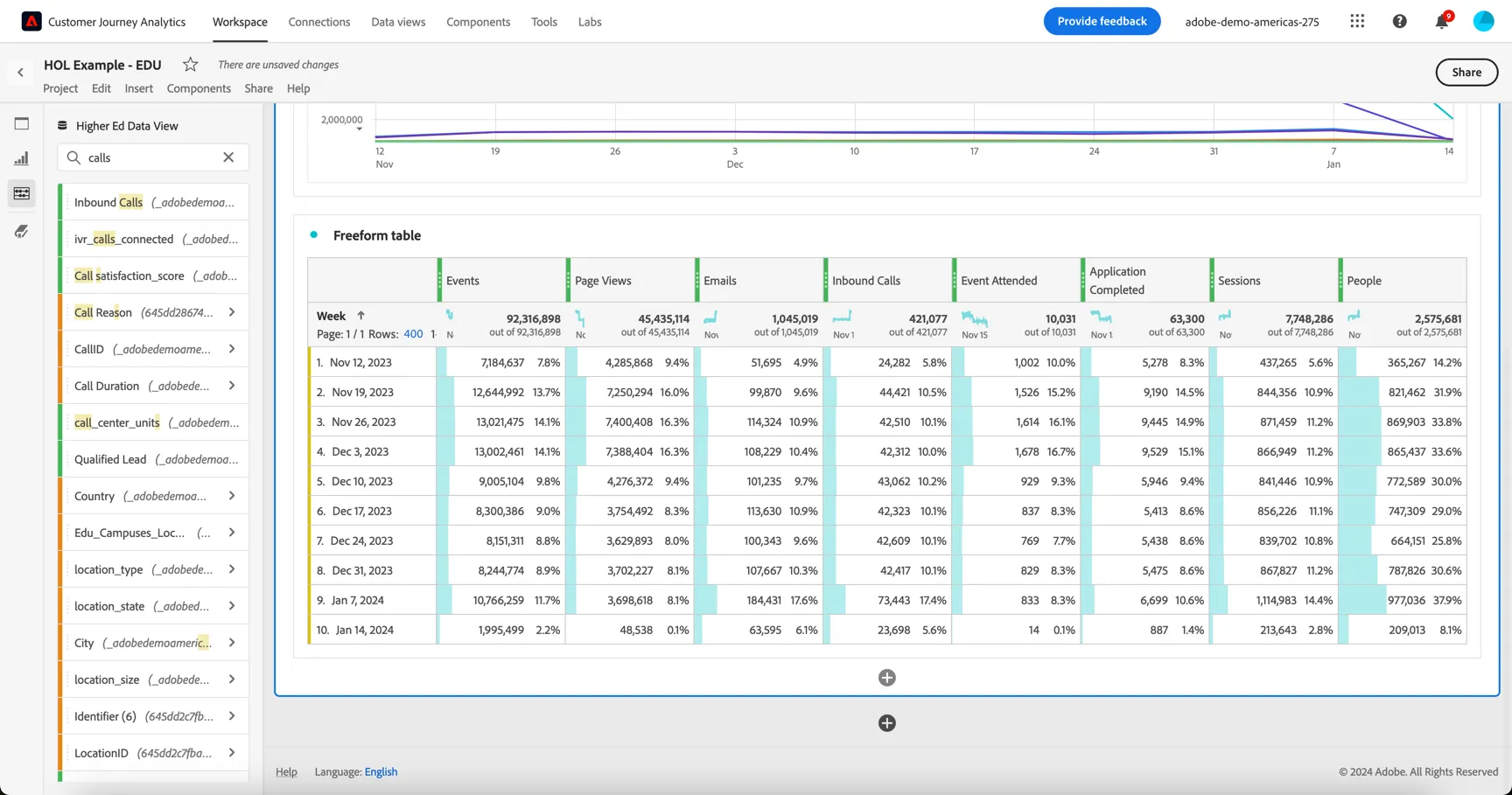
Task: Open the Help link in footer
Action: tap(286, 771)
